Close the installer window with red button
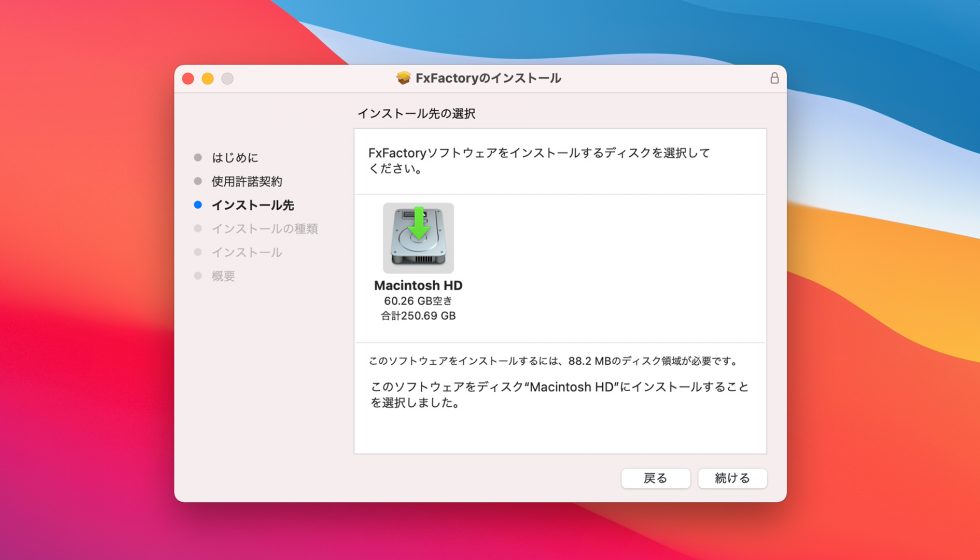980x560 pixels. [188, 79]
